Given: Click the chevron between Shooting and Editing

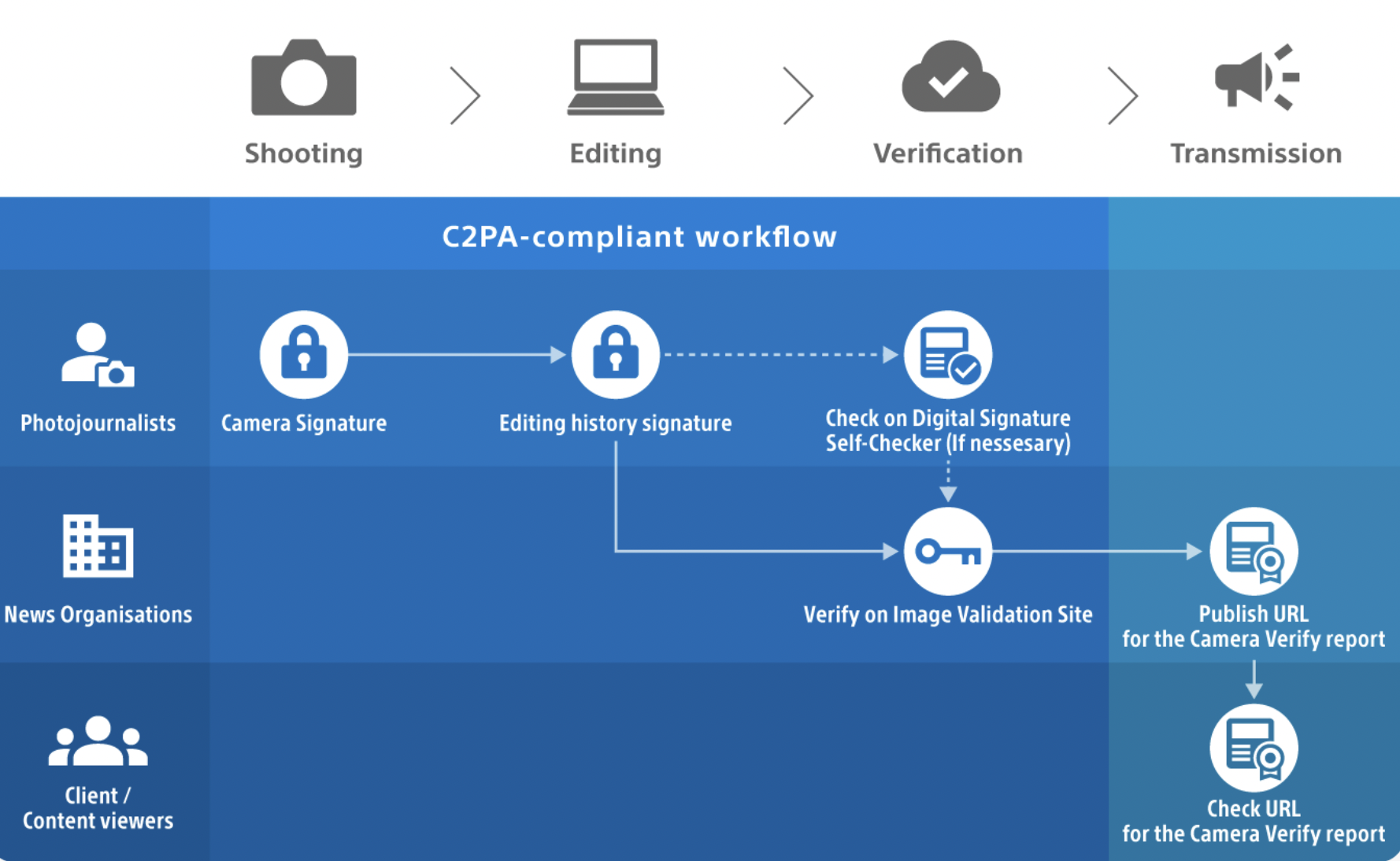Looking at the screenshot, I should tap(465, 95).
